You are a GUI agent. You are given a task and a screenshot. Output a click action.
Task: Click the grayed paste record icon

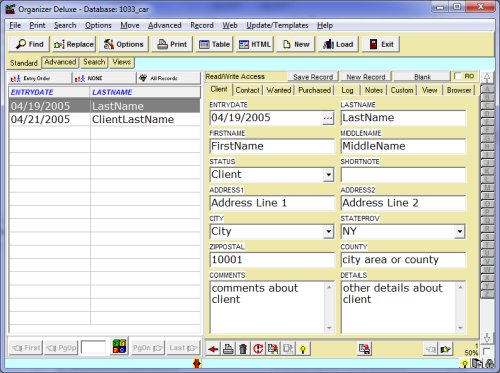click(288, 349)
